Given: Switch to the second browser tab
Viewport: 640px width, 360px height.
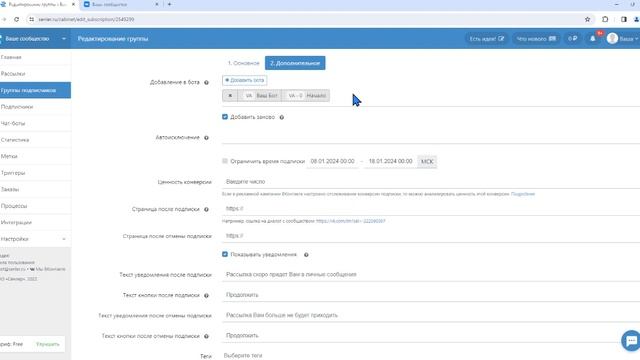Looking at the screenshot, I should point(120,4).
